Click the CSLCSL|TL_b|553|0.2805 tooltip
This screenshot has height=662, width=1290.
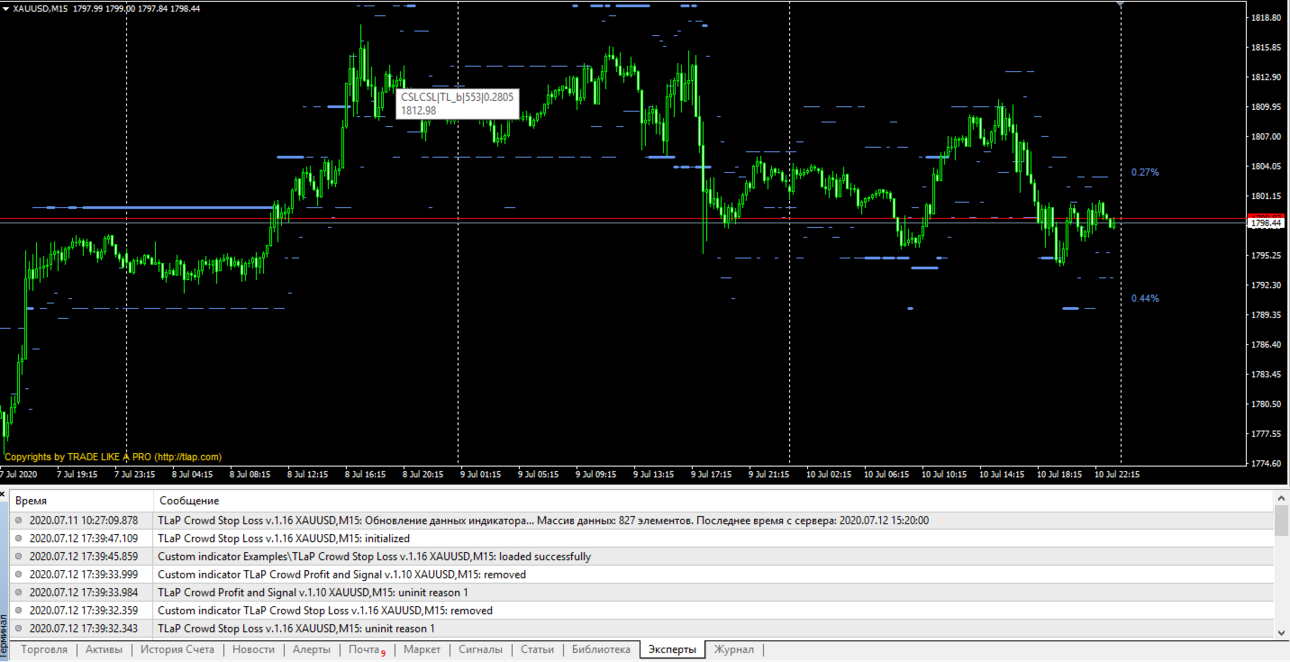click(x=457, y=103)
